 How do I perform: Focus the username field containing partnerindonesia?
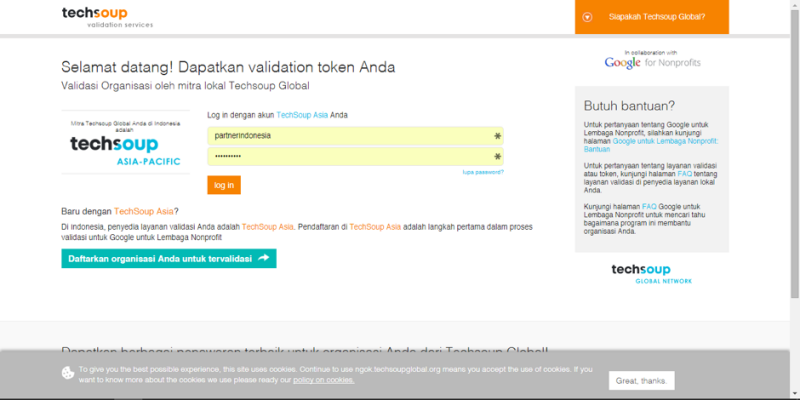click(x=355, y=136)
